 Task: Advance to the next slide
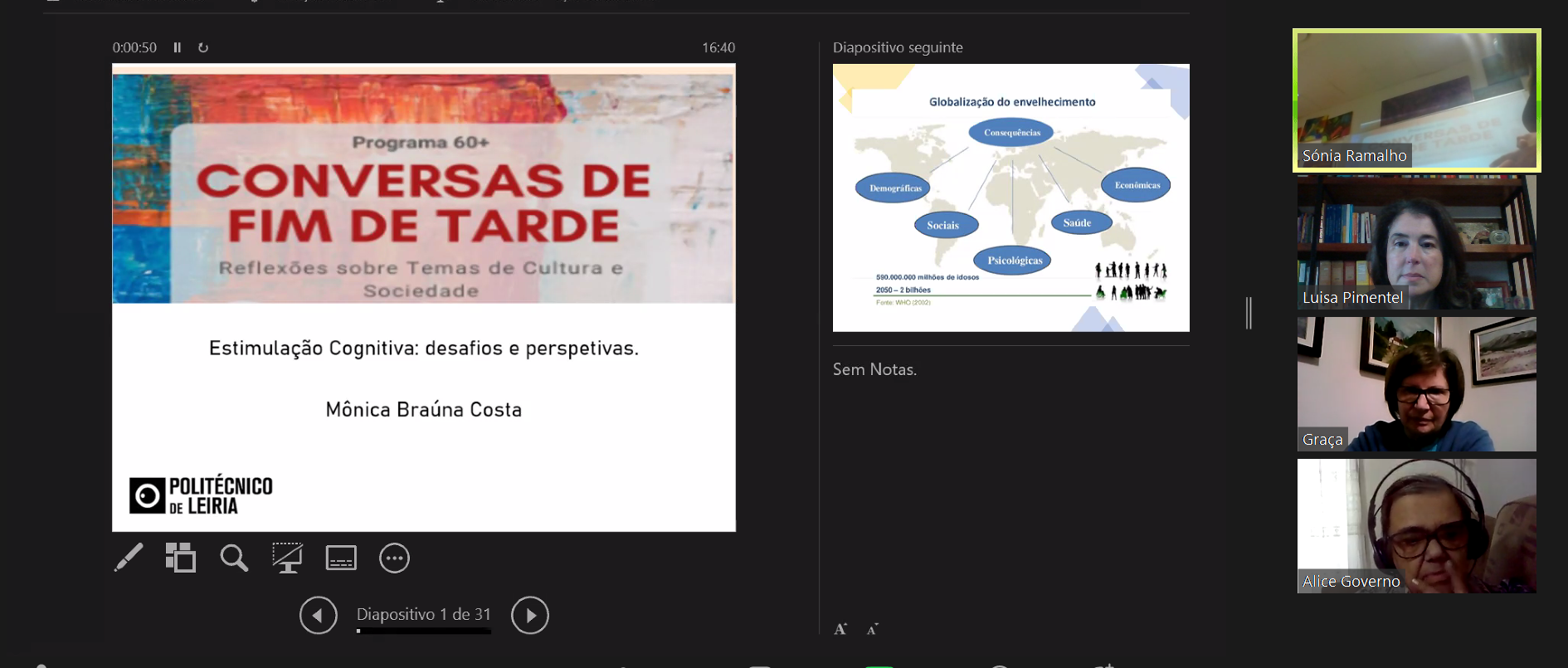[x=530, y=615]
